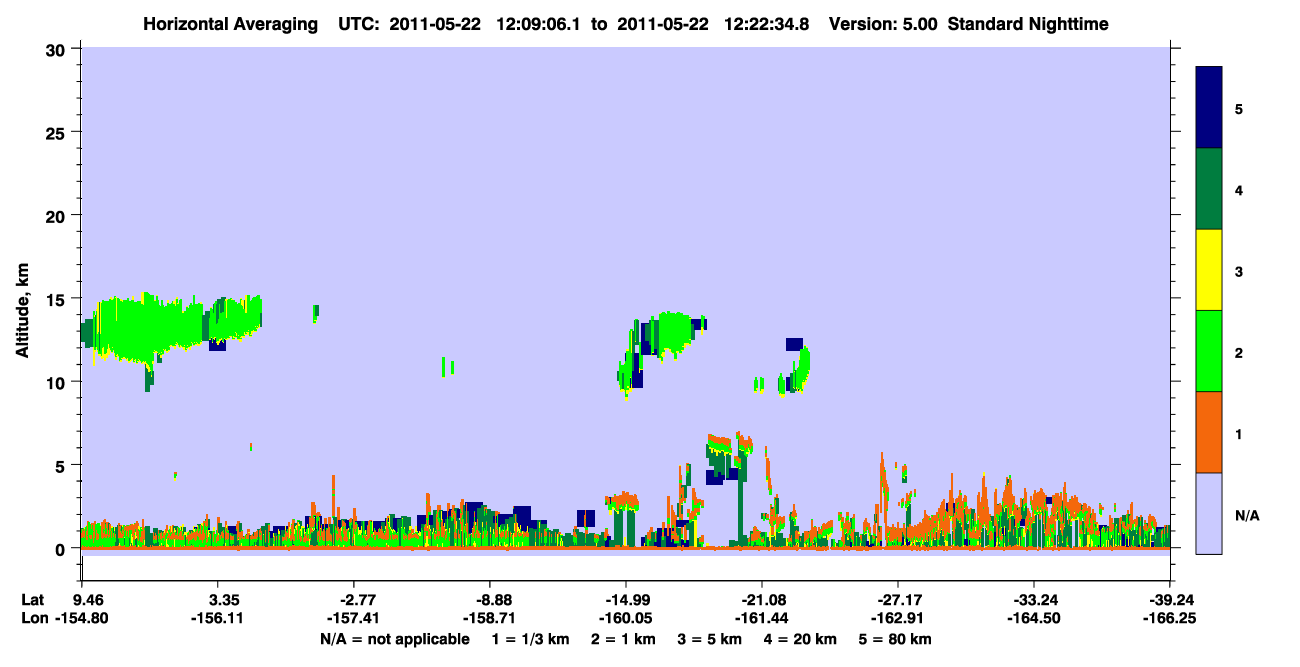Click latitude value -39.24
Viewport: 1300px width, 667px height.
click(x=1171, y=600)
